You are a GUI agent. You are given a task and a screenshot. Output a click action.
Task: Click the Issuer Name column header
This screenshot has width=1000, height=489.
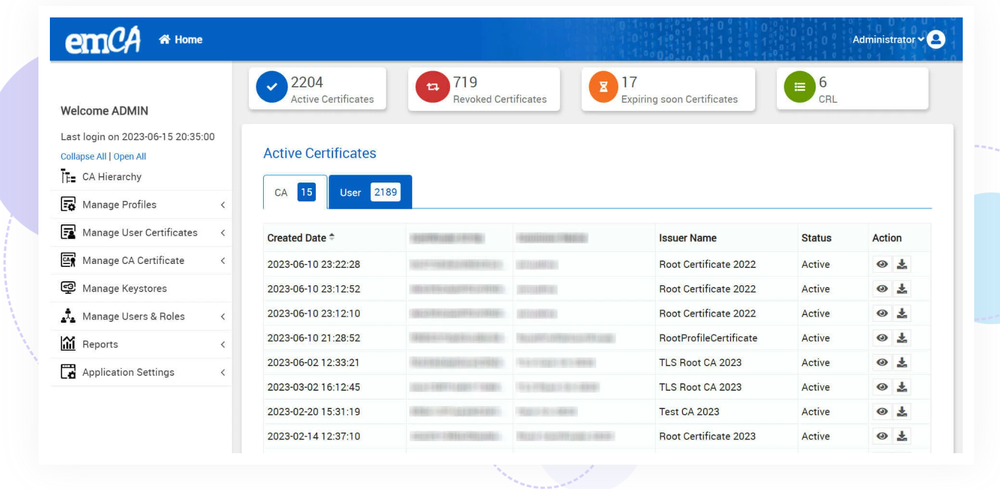(688, 238)
